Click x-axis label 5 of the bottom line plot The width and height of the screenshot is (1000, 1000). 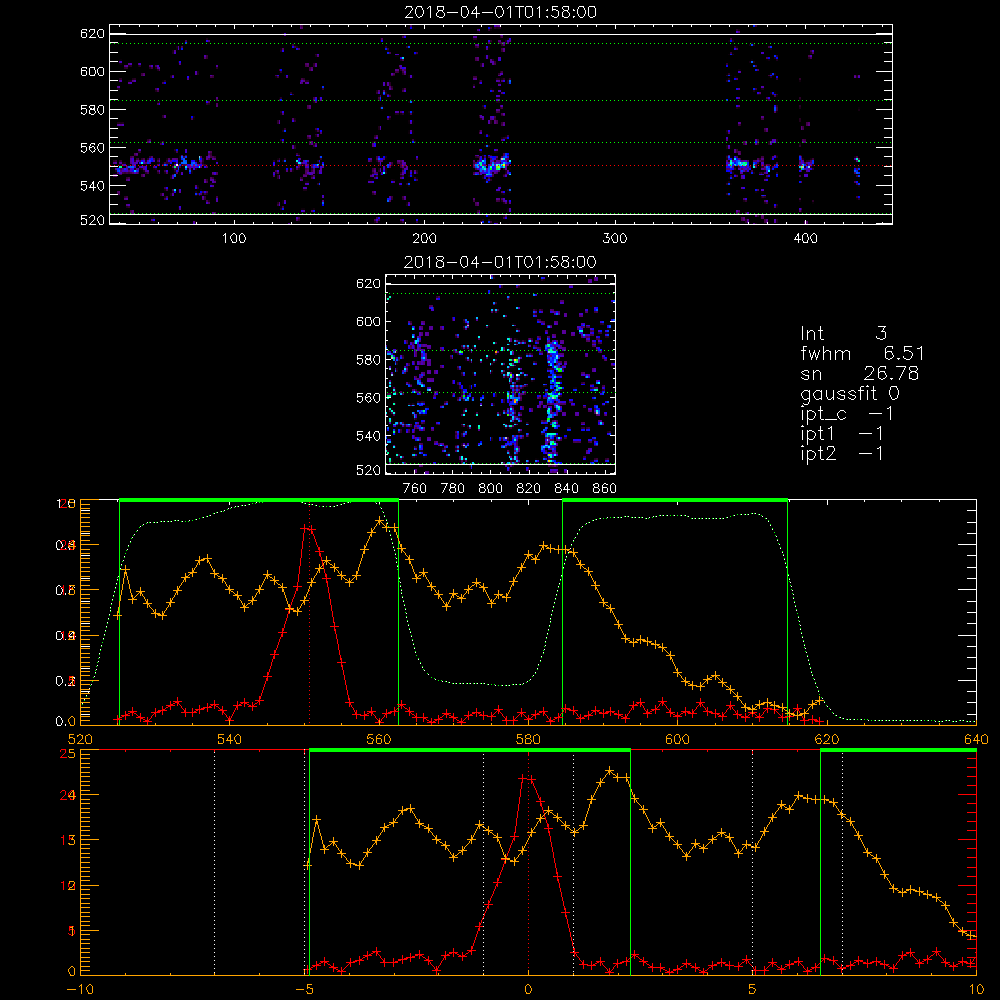point(752,990)
